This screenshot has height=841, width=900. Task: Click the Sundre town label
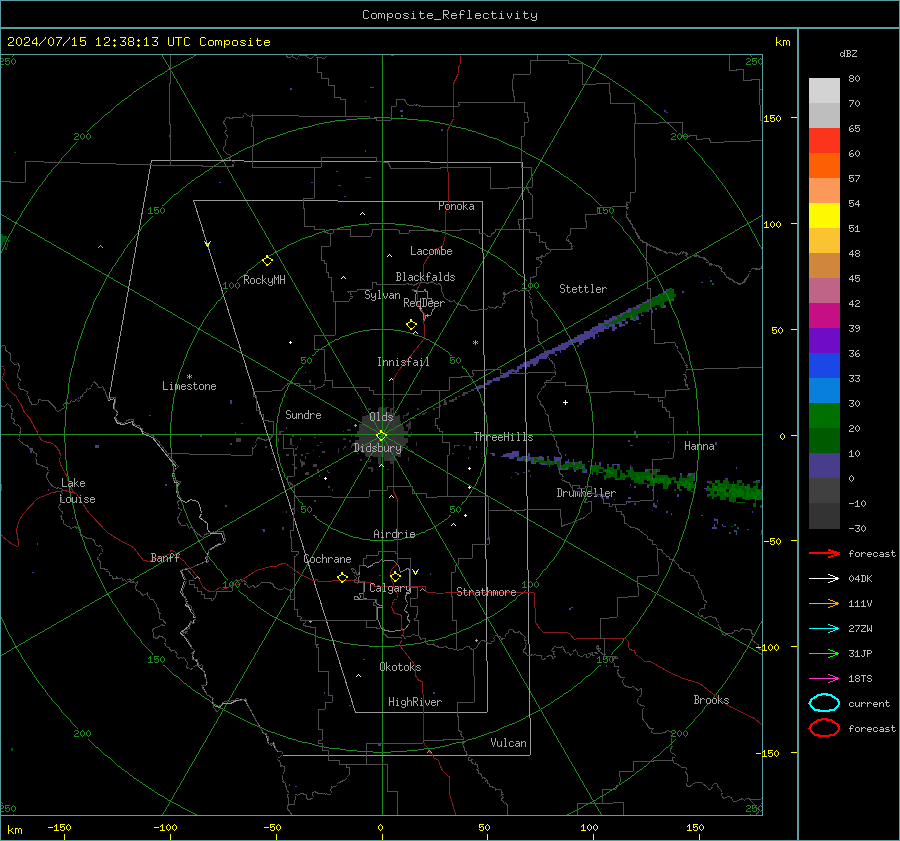[x=303, y=415]
